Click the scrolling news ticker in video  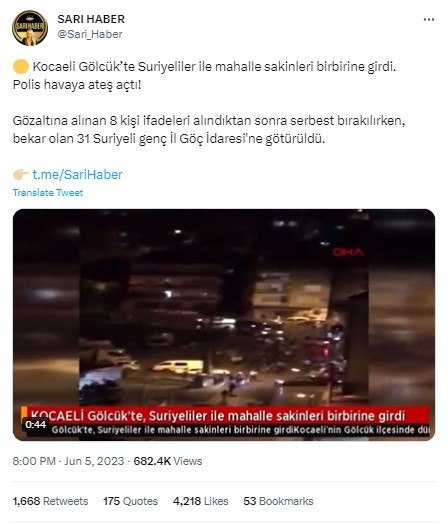tap(240, 430)
